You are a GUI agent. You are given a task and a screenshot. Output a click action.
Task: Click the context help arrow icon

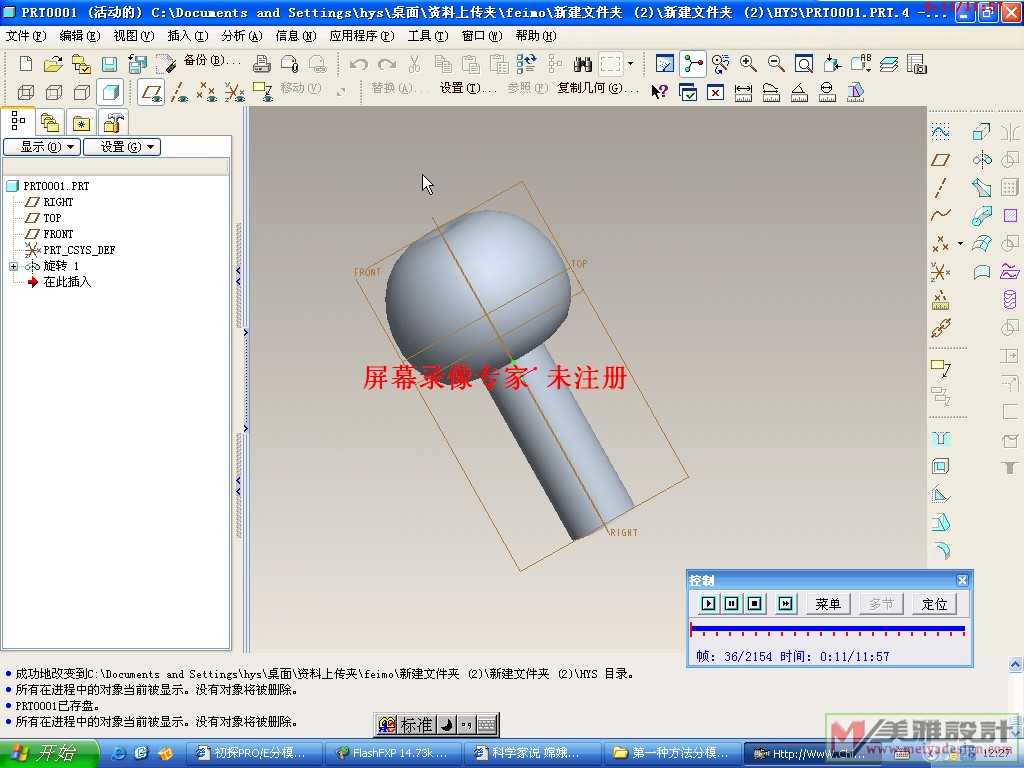[x=659, y=91]
